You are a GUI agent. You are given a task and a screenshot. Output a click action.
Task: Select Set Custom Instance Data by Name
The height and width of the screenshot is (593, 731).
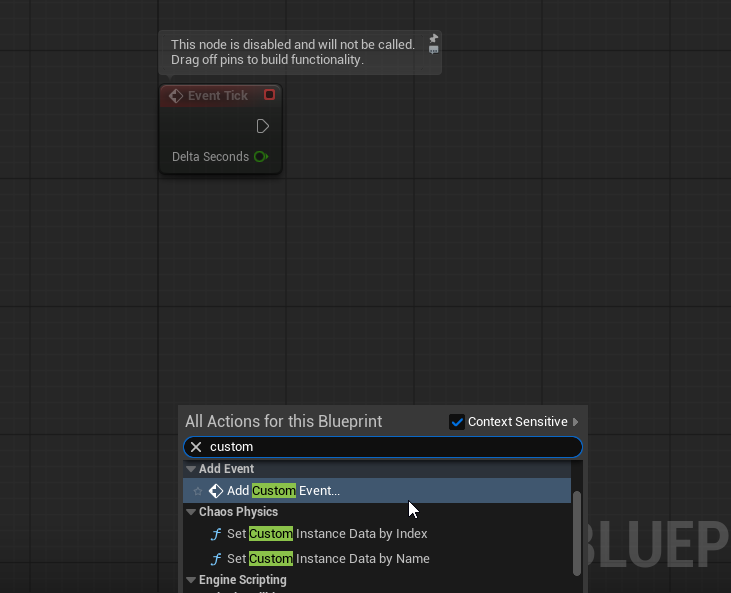pyautogui.click(x=377, y=559)
